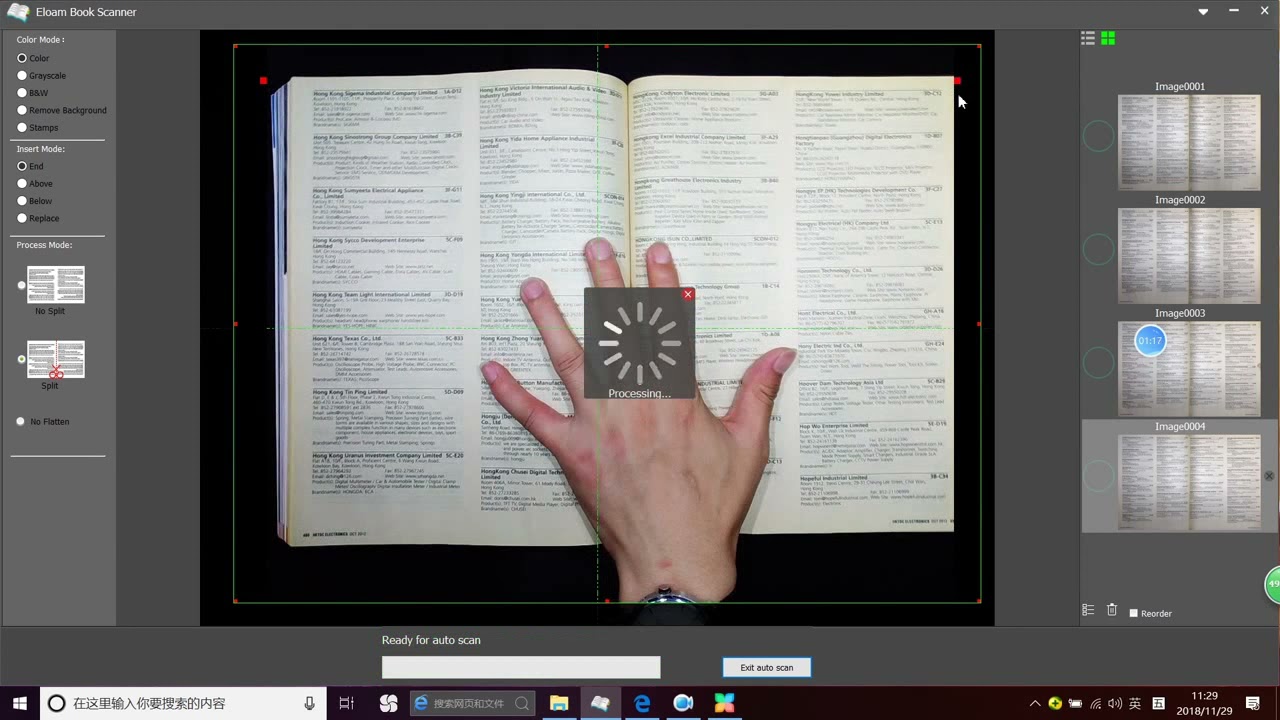The width and height of the screenshot is (1280, 720).
Task: Open the Action Center notifications icon
Action: [x=1253, y=703]
